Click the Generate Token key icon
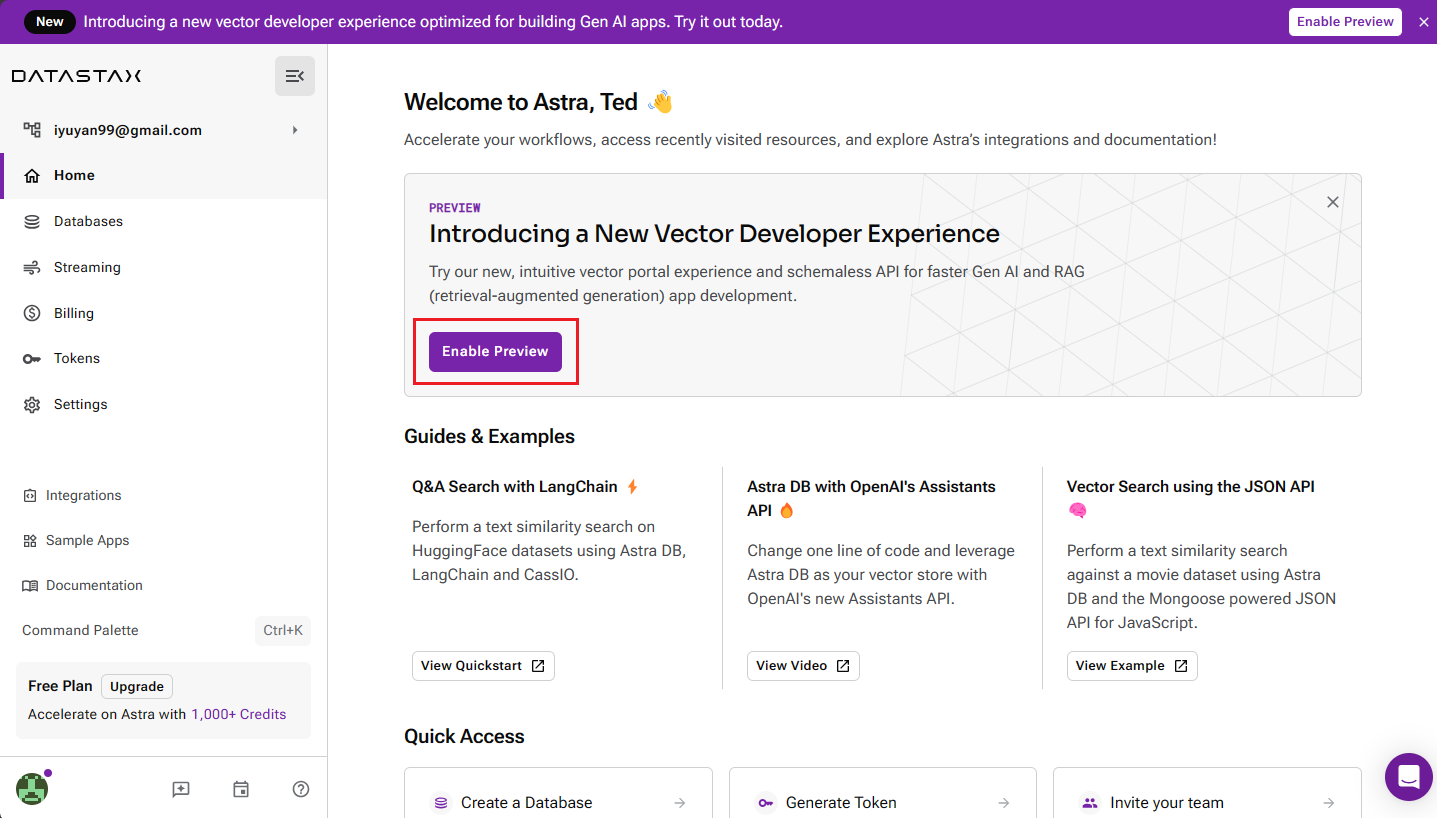1437x818 pixels. click(765, 803)
